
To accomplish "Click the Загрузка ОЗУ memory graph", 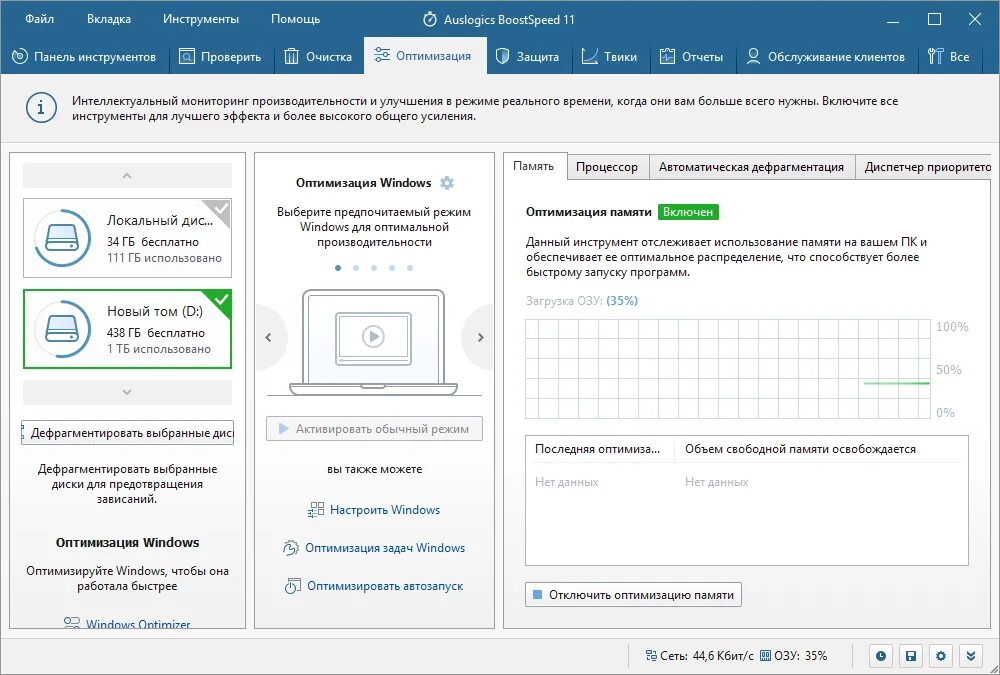I will 727,369.
